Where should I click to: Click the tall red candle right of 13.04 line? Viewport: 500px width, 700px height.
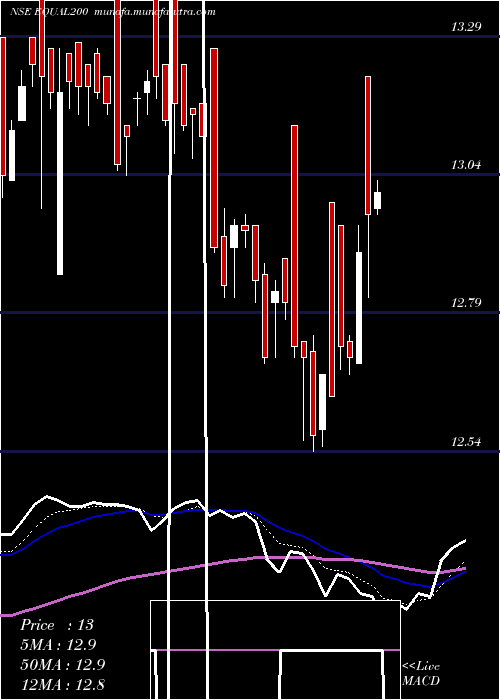point(368,145)
